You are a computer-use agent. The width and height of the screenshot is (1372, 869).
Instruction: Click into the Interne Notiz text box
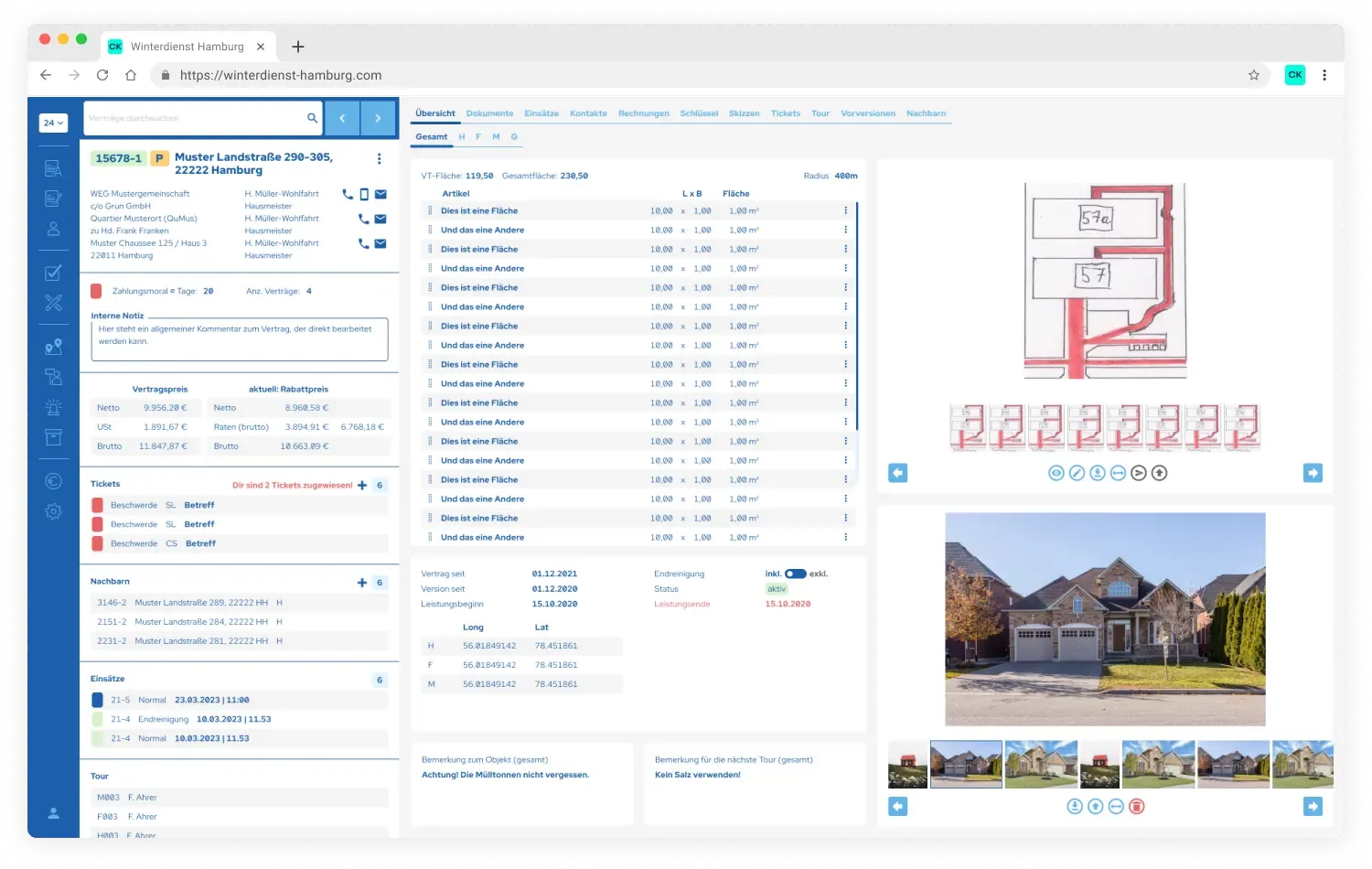pos(240,339)
